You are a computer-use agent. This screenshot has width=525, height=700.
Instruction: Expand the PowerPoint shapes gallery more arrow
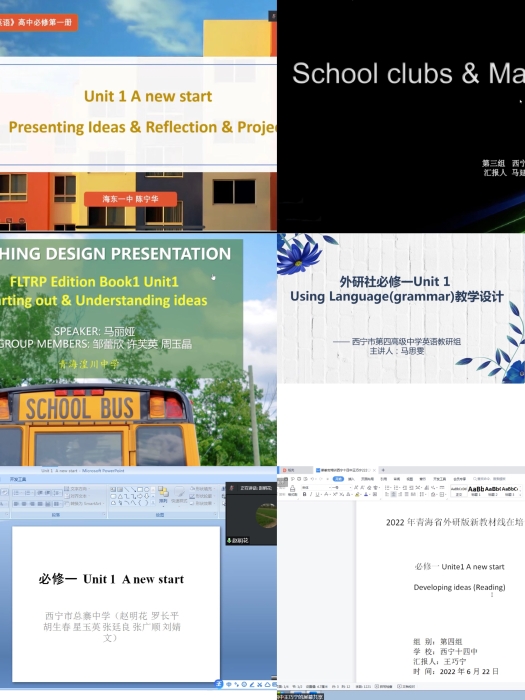pos(153,503)
